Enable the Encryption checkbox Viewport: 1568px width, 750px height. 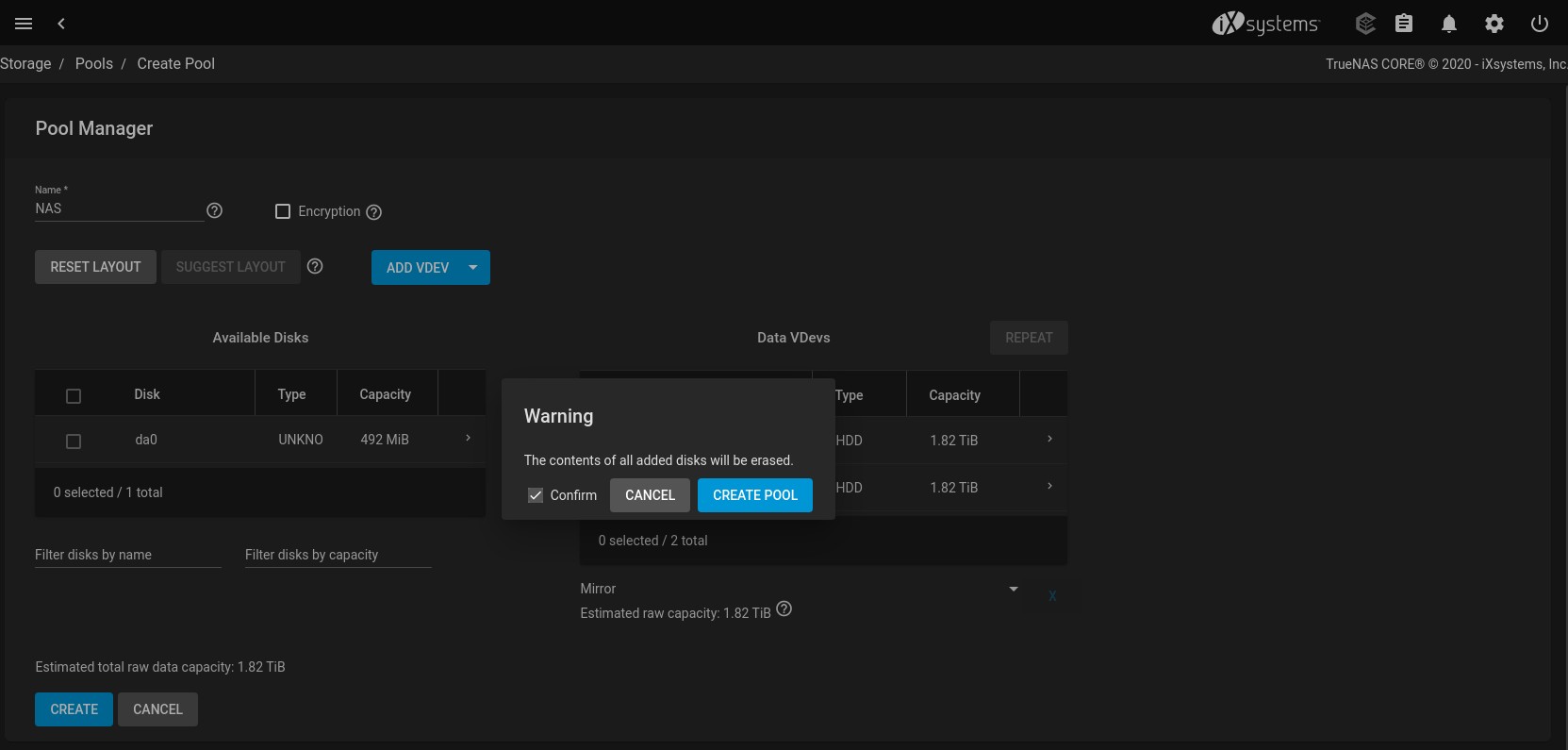[x=283, y=211]
